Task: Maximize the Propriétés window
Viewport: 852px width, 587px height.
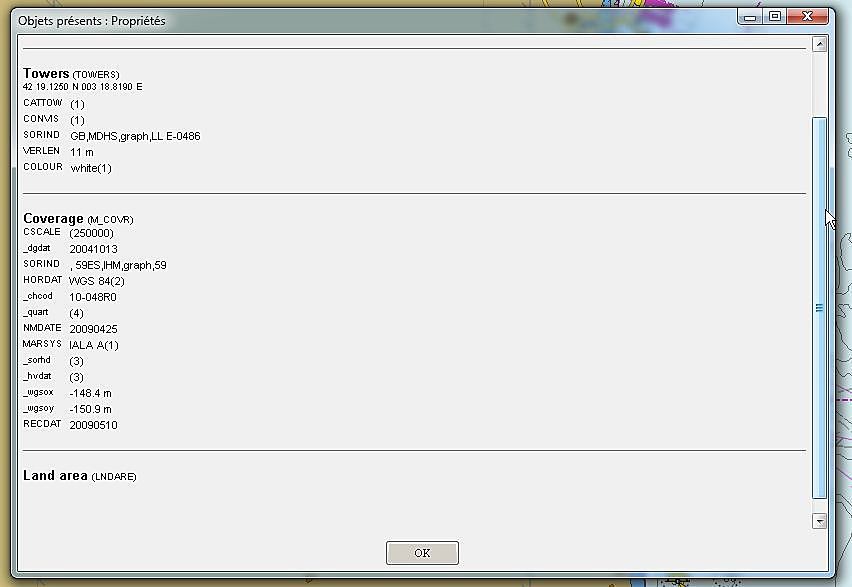Action: [775, 17]
